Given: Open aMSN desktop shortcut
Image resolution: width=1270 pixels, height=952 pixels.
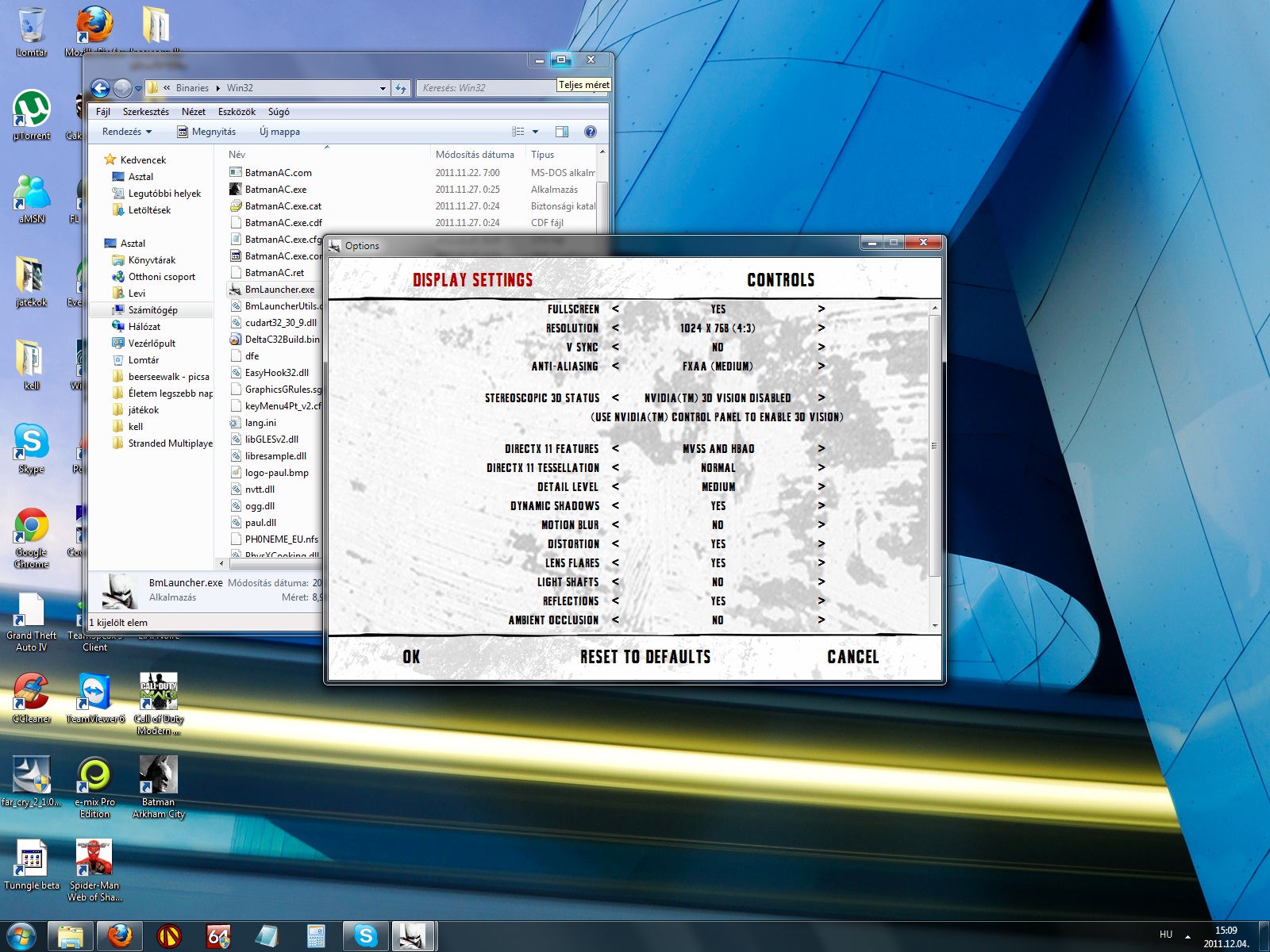Looking at the screenshot, I should tap(32, 198).
